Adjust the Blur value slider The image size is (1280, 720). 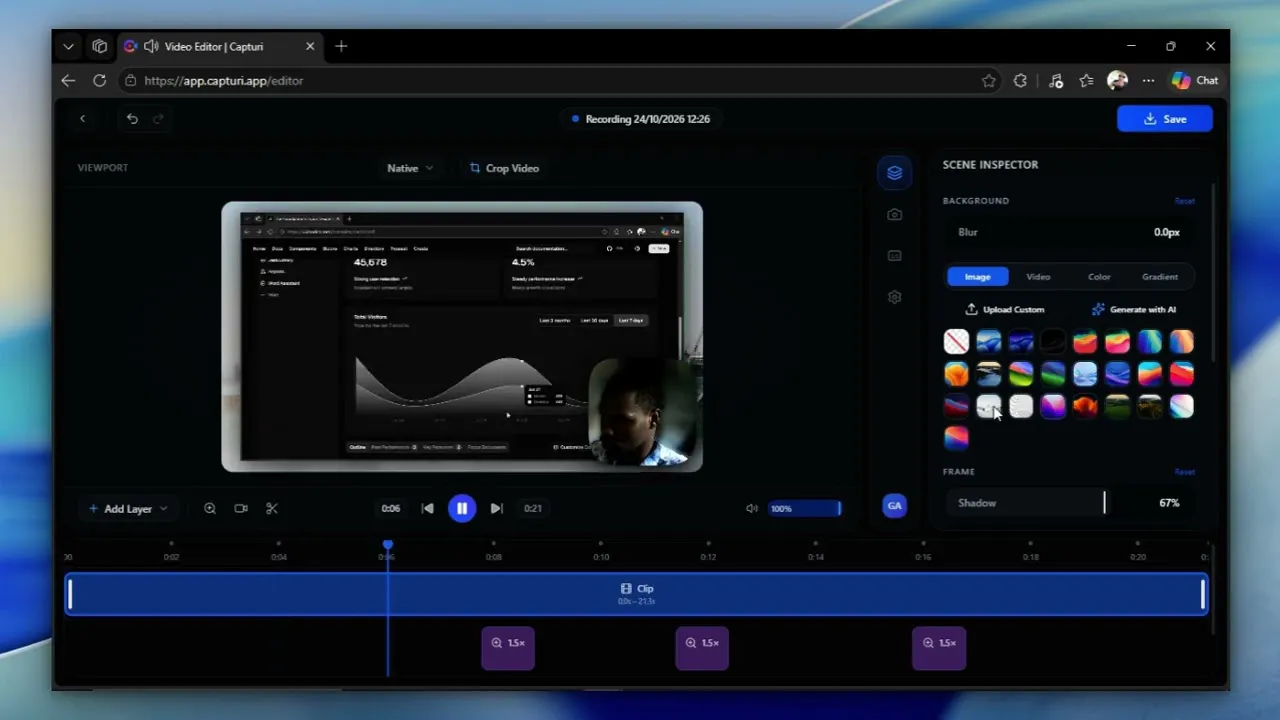click(1070, 232)
